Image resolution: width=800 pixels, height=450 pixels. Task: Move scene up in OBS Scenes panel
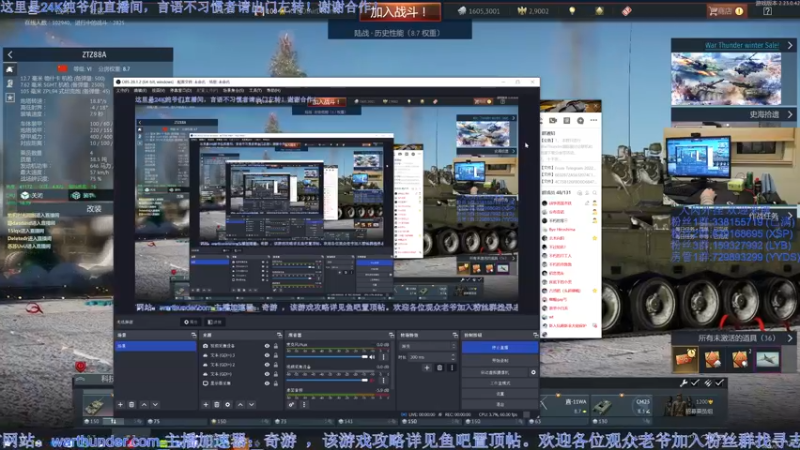[144, 405]
